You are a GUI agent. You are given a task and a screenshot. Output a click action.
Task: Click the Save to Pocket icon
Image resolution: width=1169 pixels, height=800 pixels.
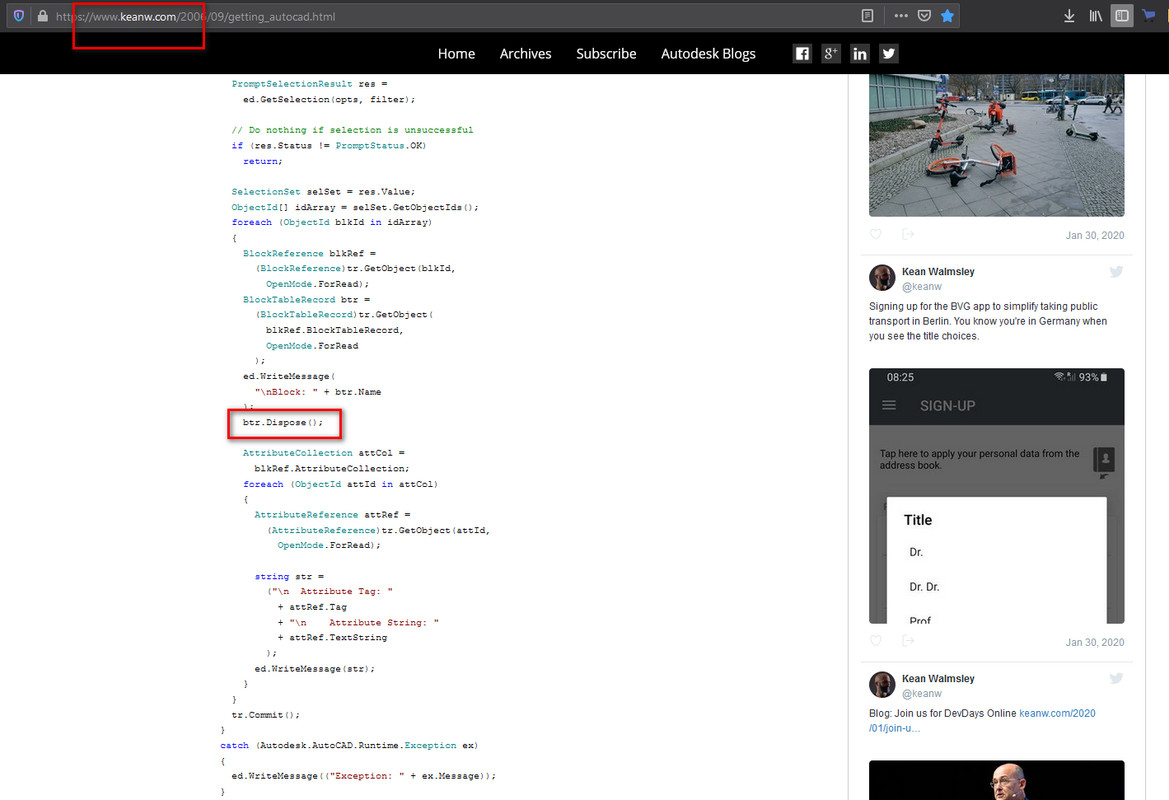click(x=924, y=16)
